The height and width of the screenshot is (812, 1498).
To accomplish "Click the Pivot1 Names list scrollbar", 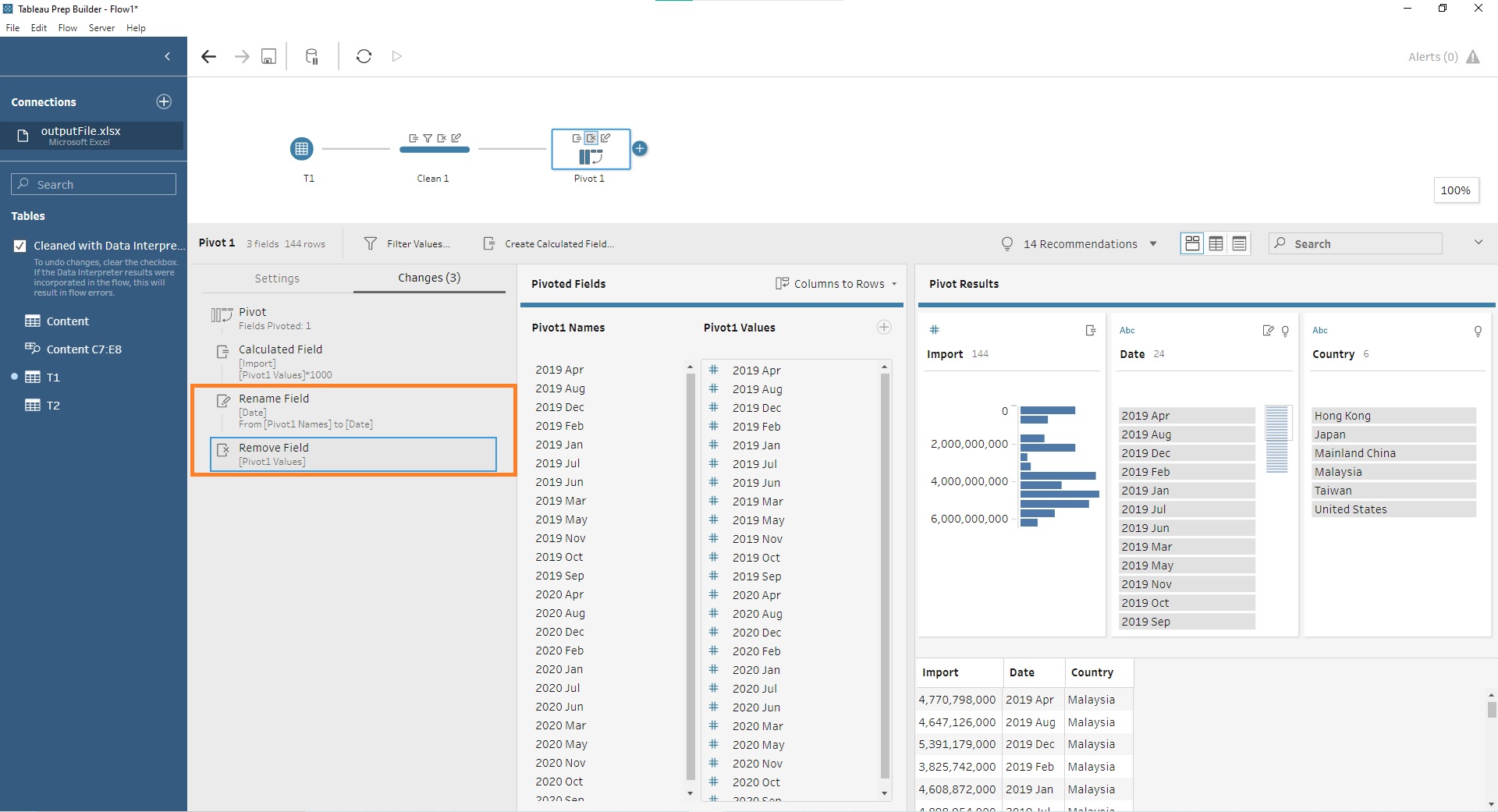I will click(690, 577).
